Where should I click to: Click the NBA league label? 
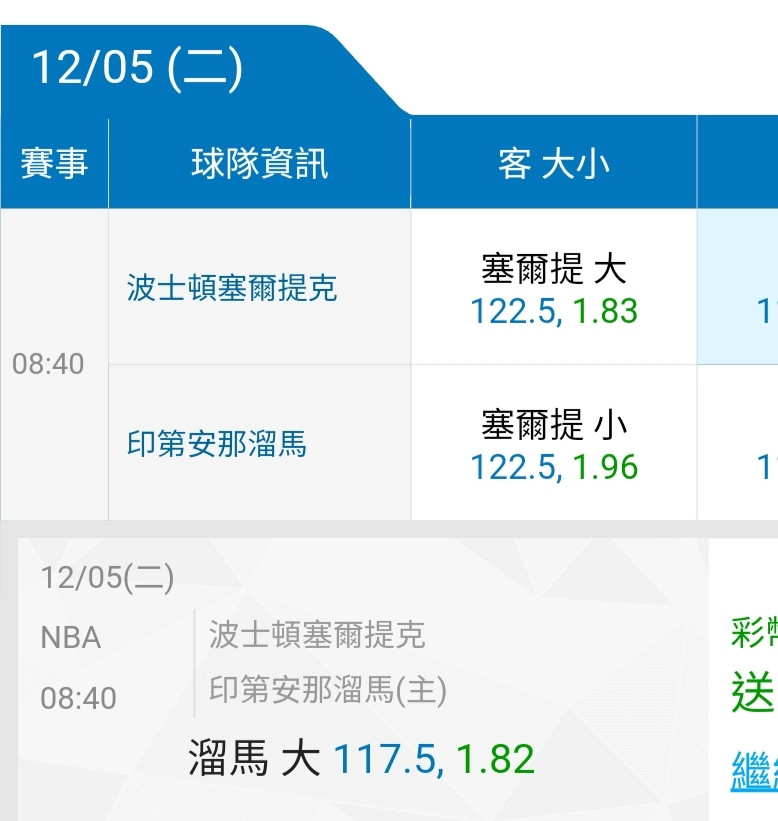(x=71, y=638)
